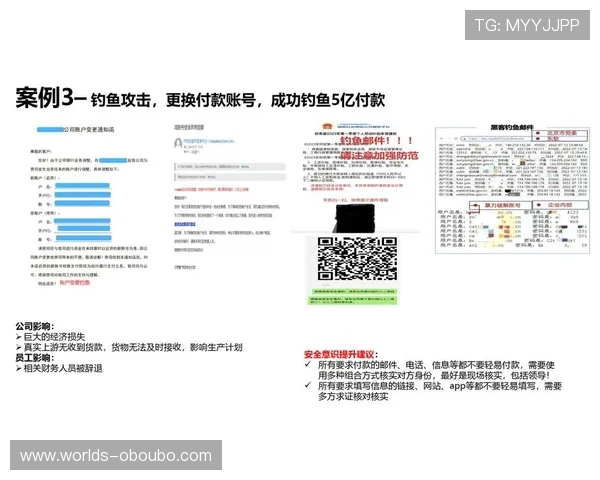Click the "企业内部" boxed label
600x480 pixels.
click(560, 205)
